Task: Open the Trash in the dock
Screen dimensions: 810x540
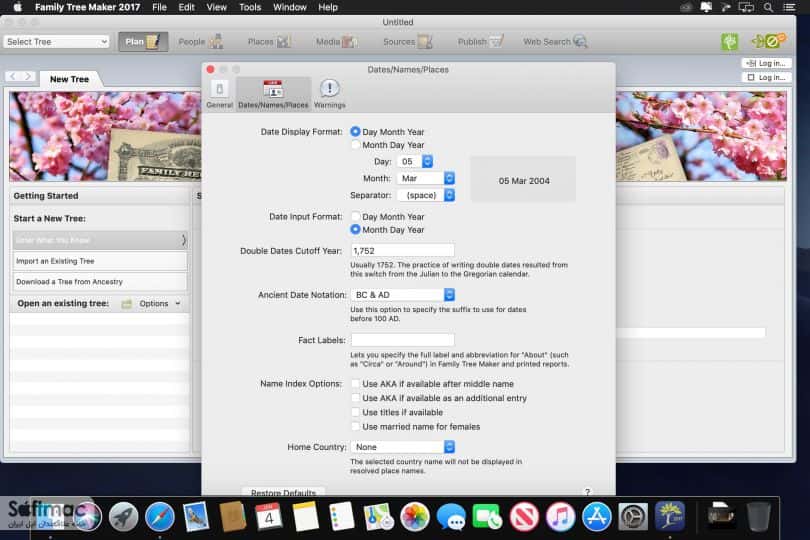Action: click(x=758, y=517)
